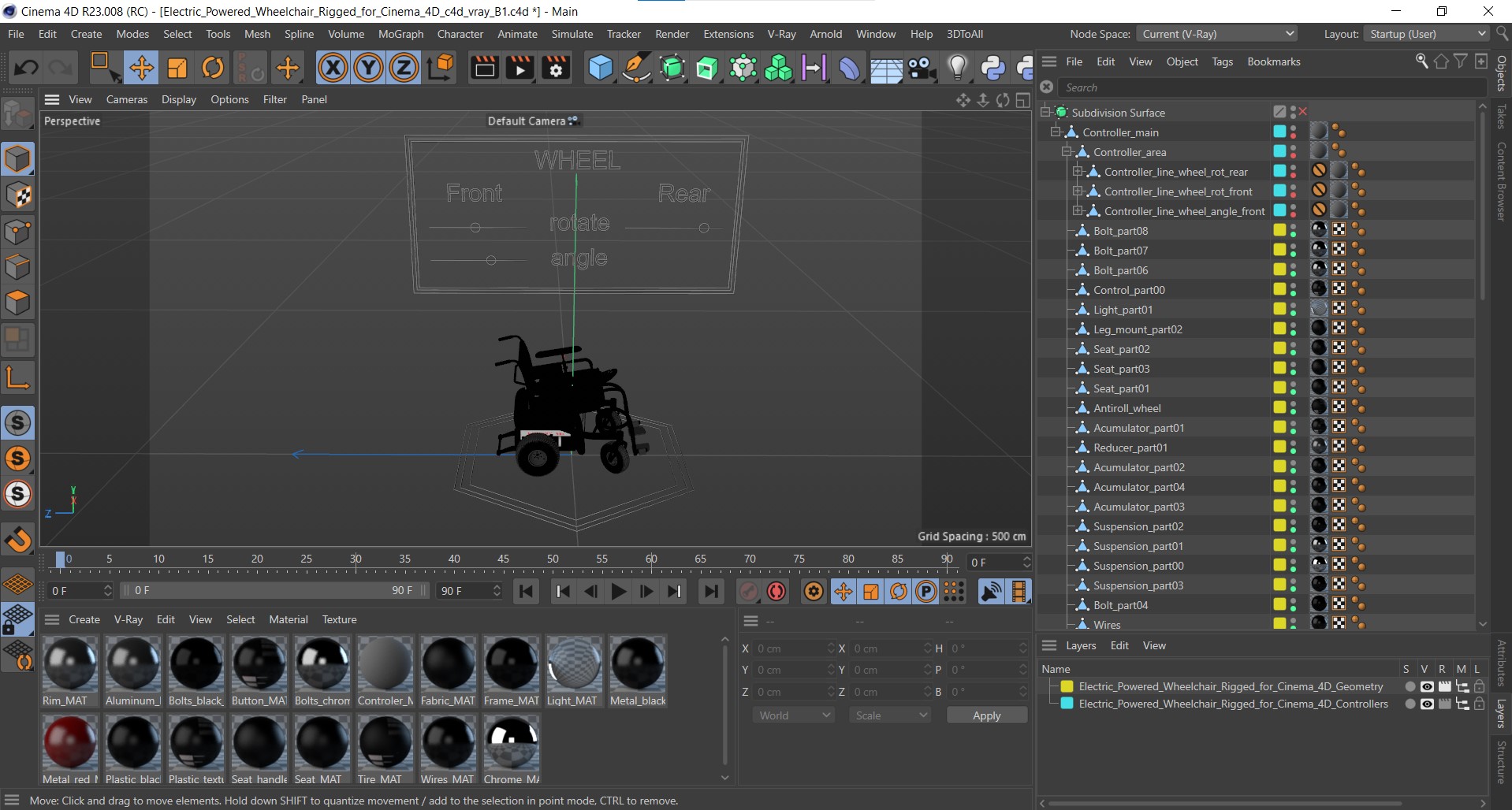Open Scale mode dropdown
1512x810 pixels.
point(890,715)
